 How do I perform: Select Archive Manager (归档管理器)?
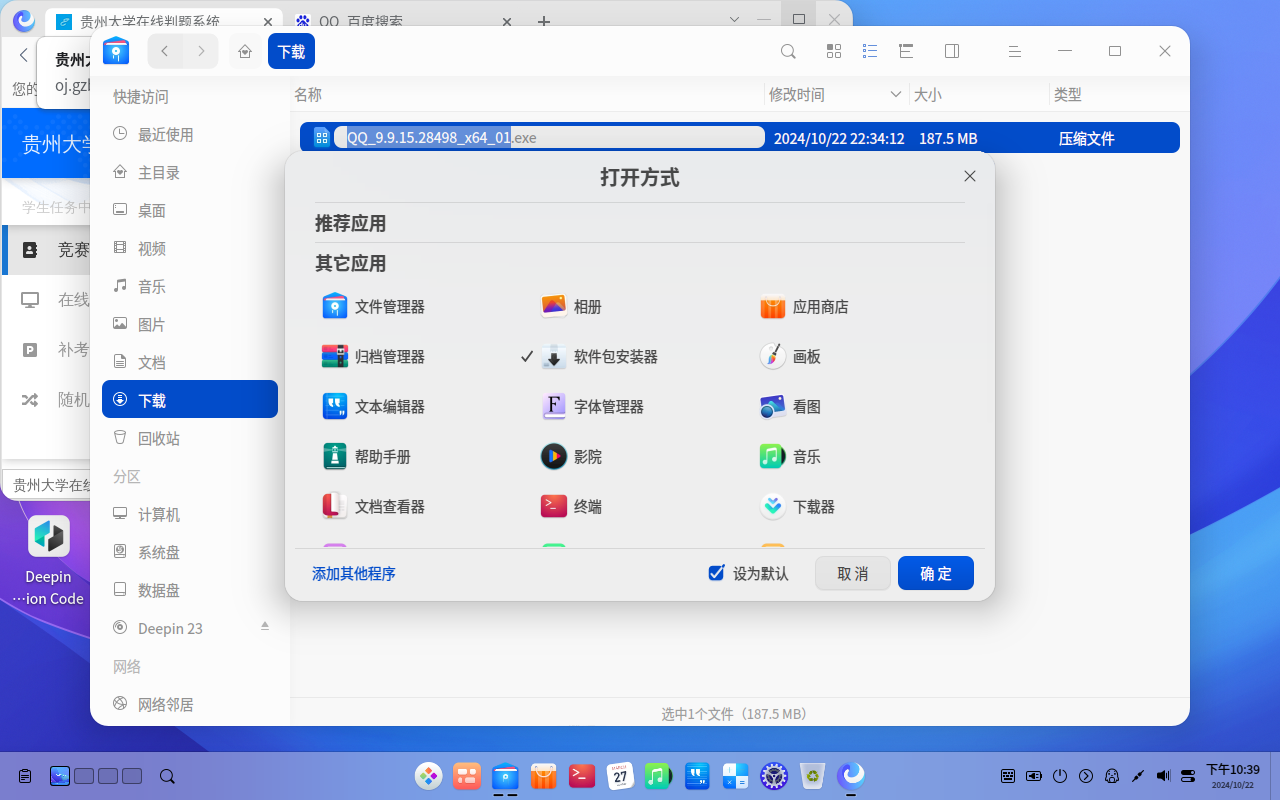click(374, 357)
